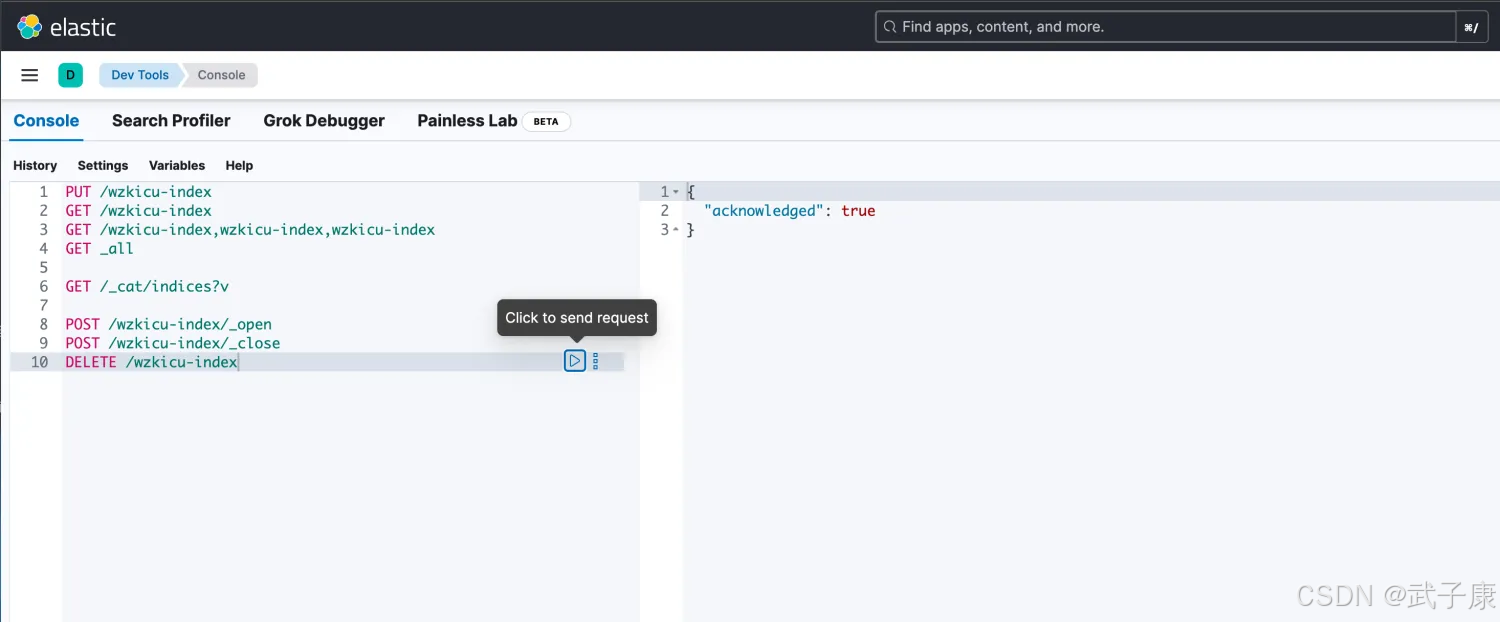
Task: Open the Painless Lab tab
Action: [x=467, y=121]
